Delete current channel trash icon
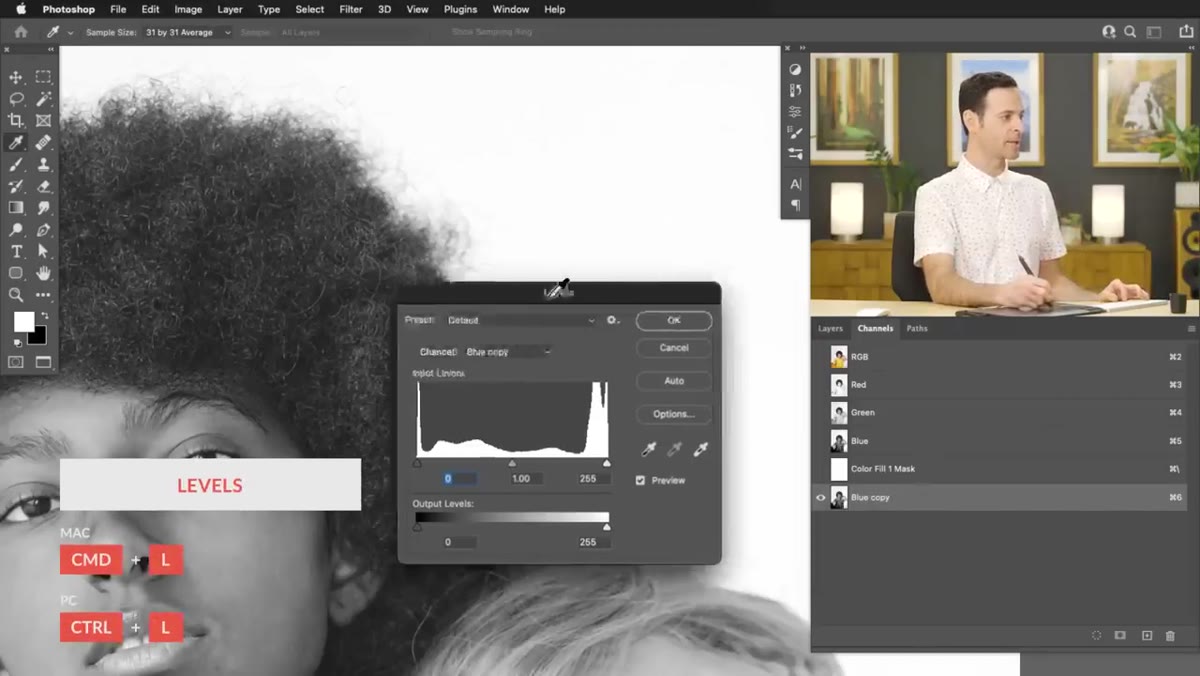The width and height of the screenshot is (1200, 676). [1170, 635]
